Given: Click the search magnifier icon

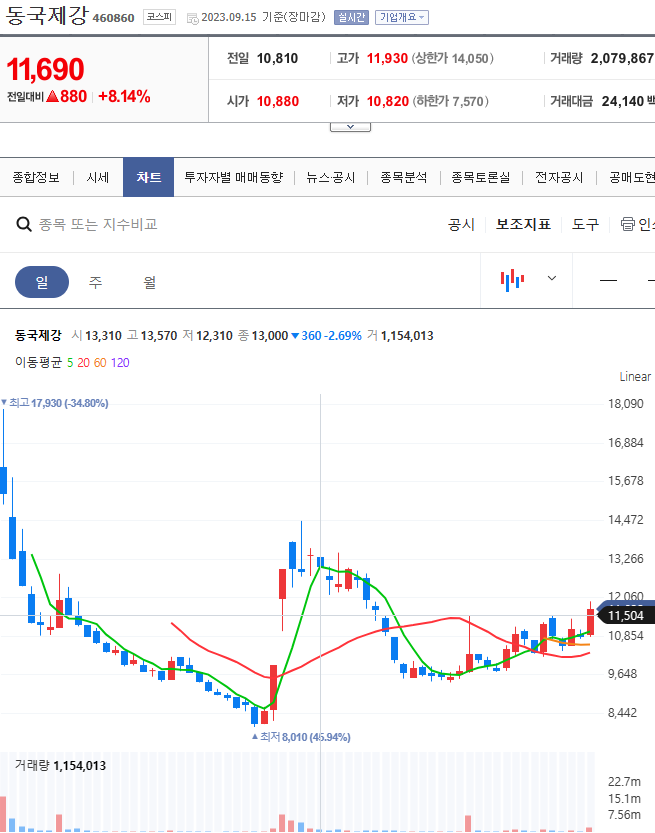Looking at the screenshot, I should point(24,224).
